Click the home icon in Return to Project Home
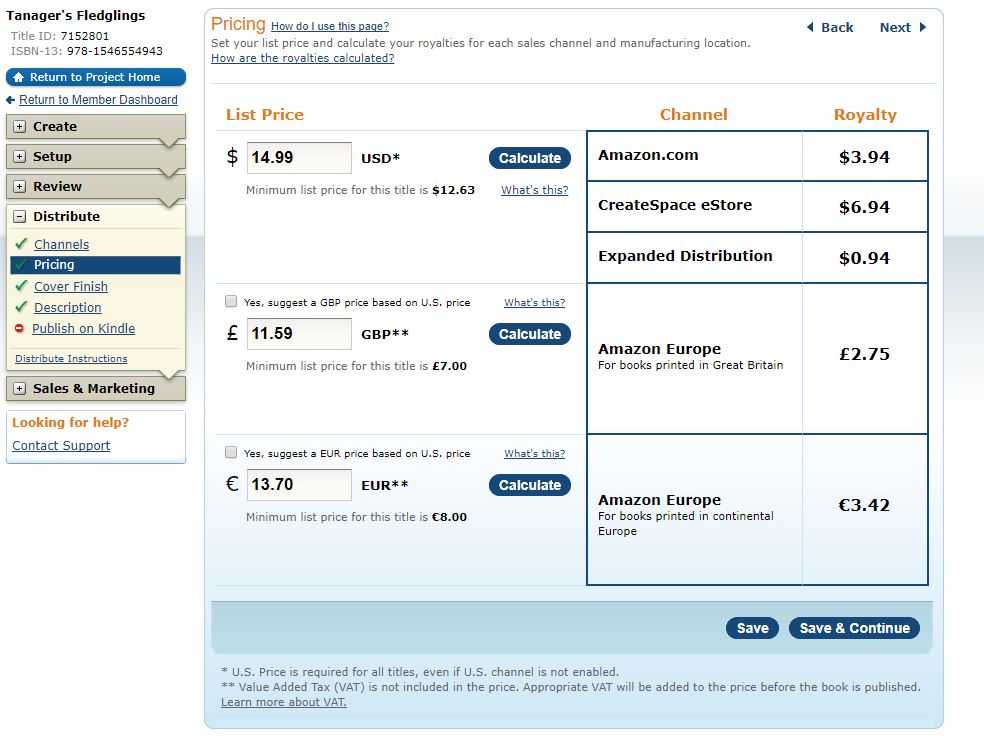 point(18,77)
